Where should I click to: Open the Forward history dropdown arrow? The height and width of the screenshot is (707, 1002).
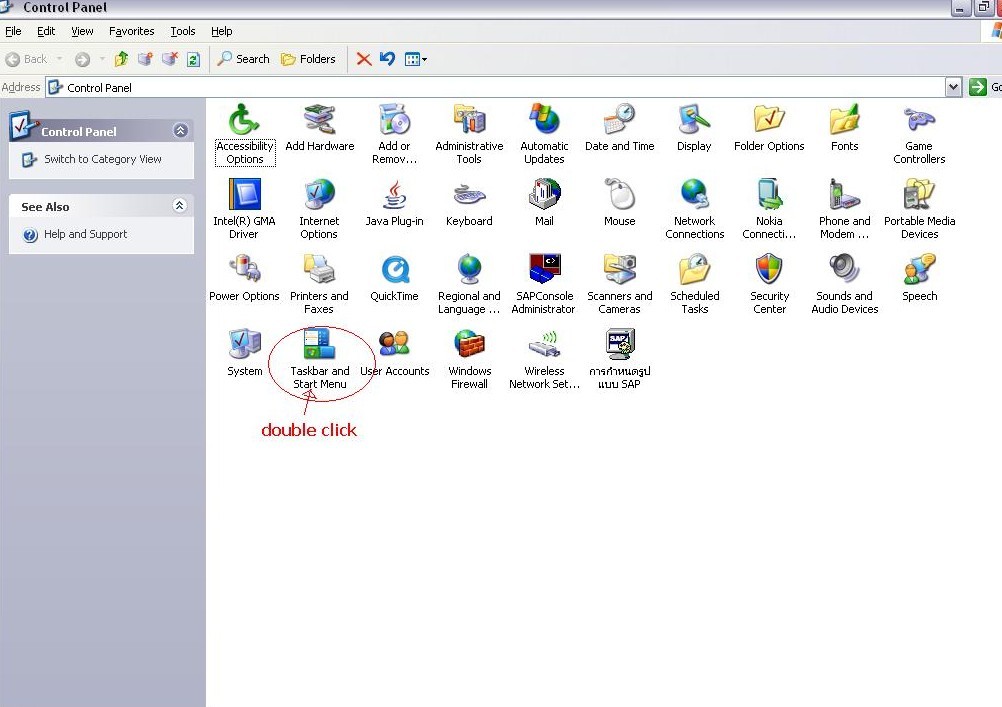102,59
